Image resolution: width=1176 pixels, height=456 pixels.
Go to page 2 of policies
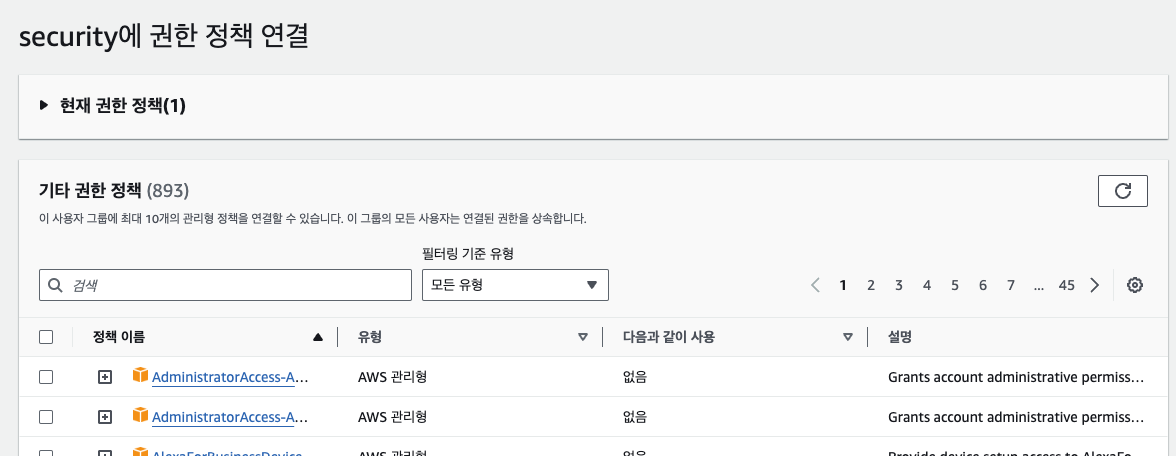(x=871, y=285)
